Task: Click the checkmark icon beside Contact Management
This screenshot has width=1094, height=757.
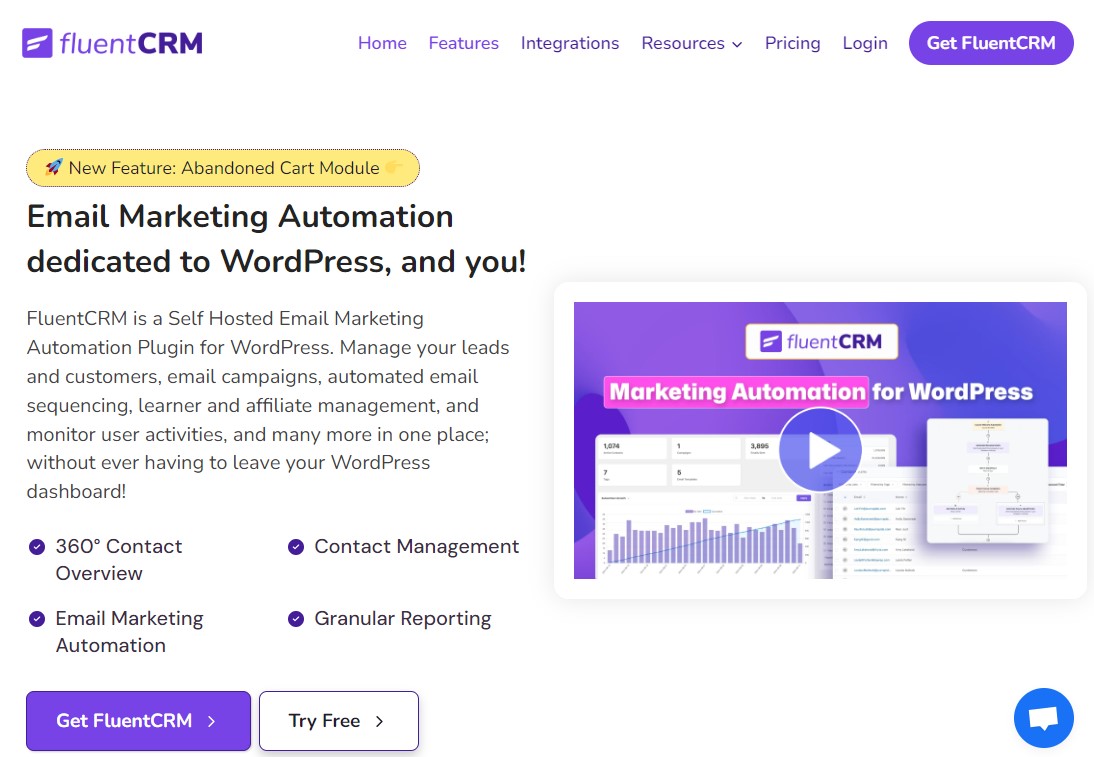Action: pyautogui.click(x=296, y=547)
